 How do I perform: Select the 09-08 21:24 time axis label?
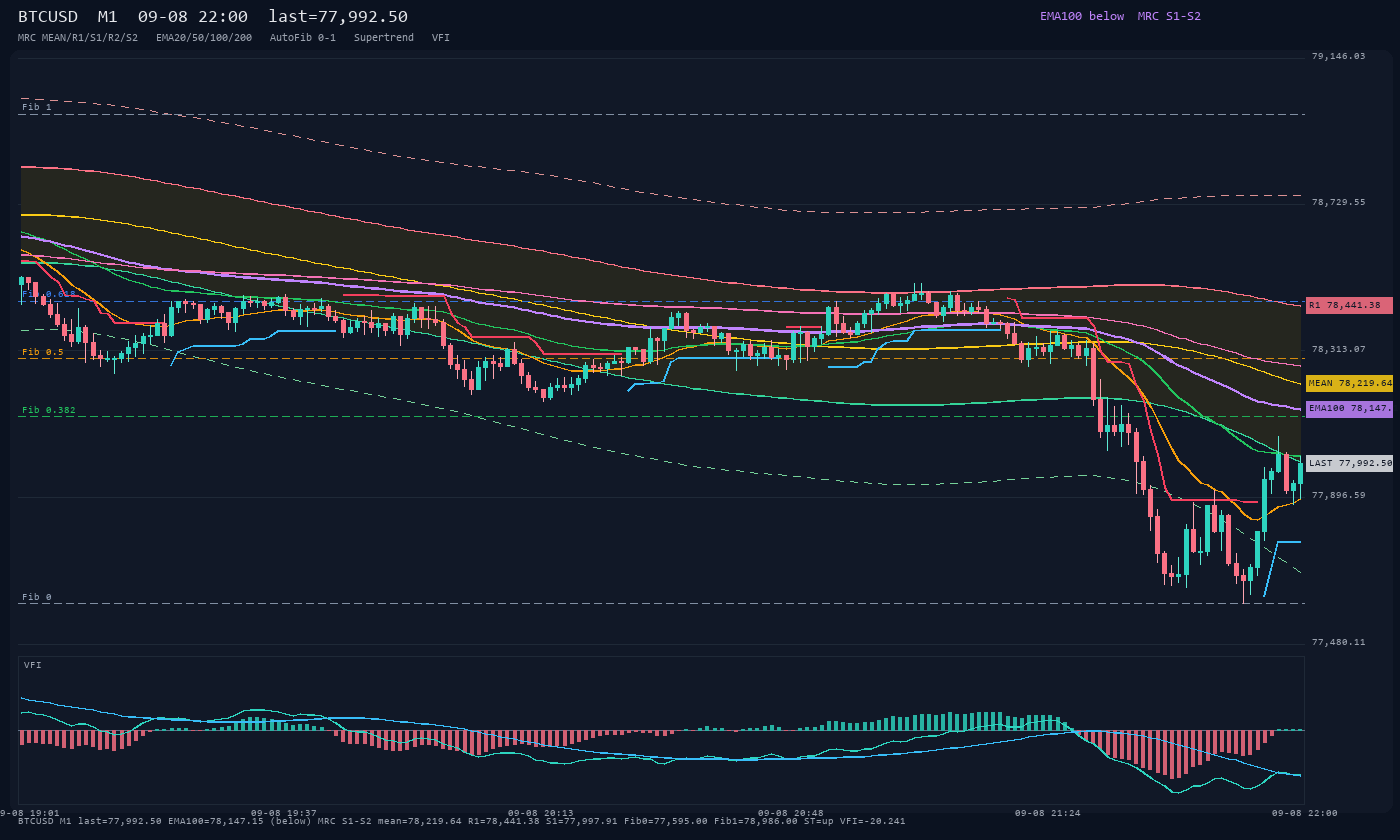[1048, 813]
